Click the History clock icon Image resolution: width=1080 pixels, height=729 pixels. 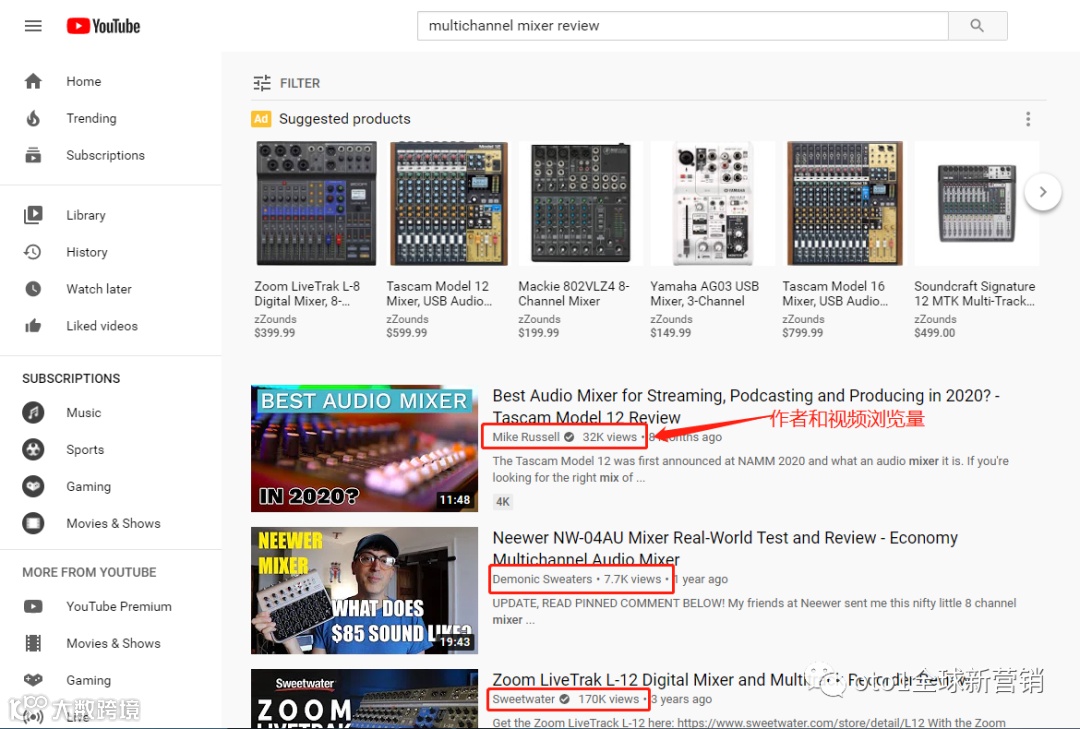(x=33, y=252)
